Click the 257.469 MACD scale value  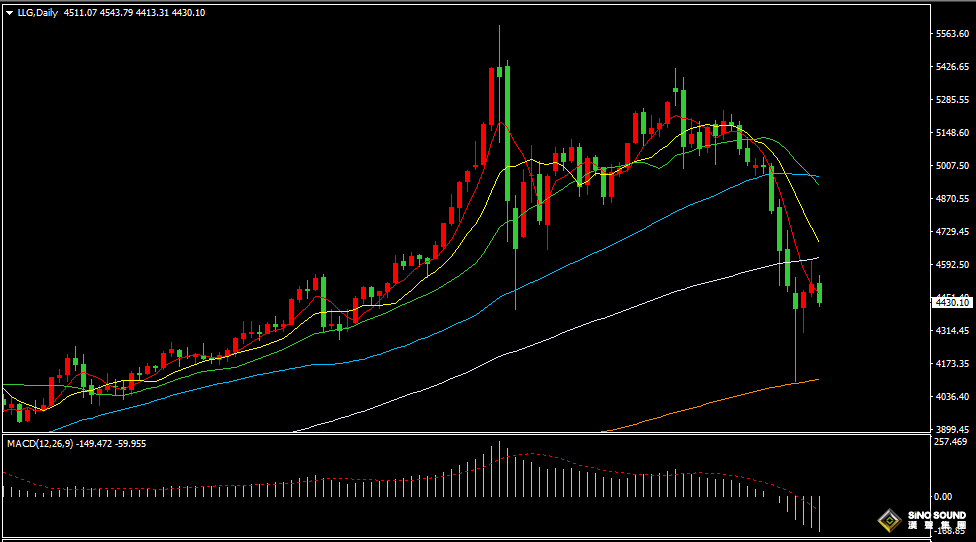coord(950,441)
